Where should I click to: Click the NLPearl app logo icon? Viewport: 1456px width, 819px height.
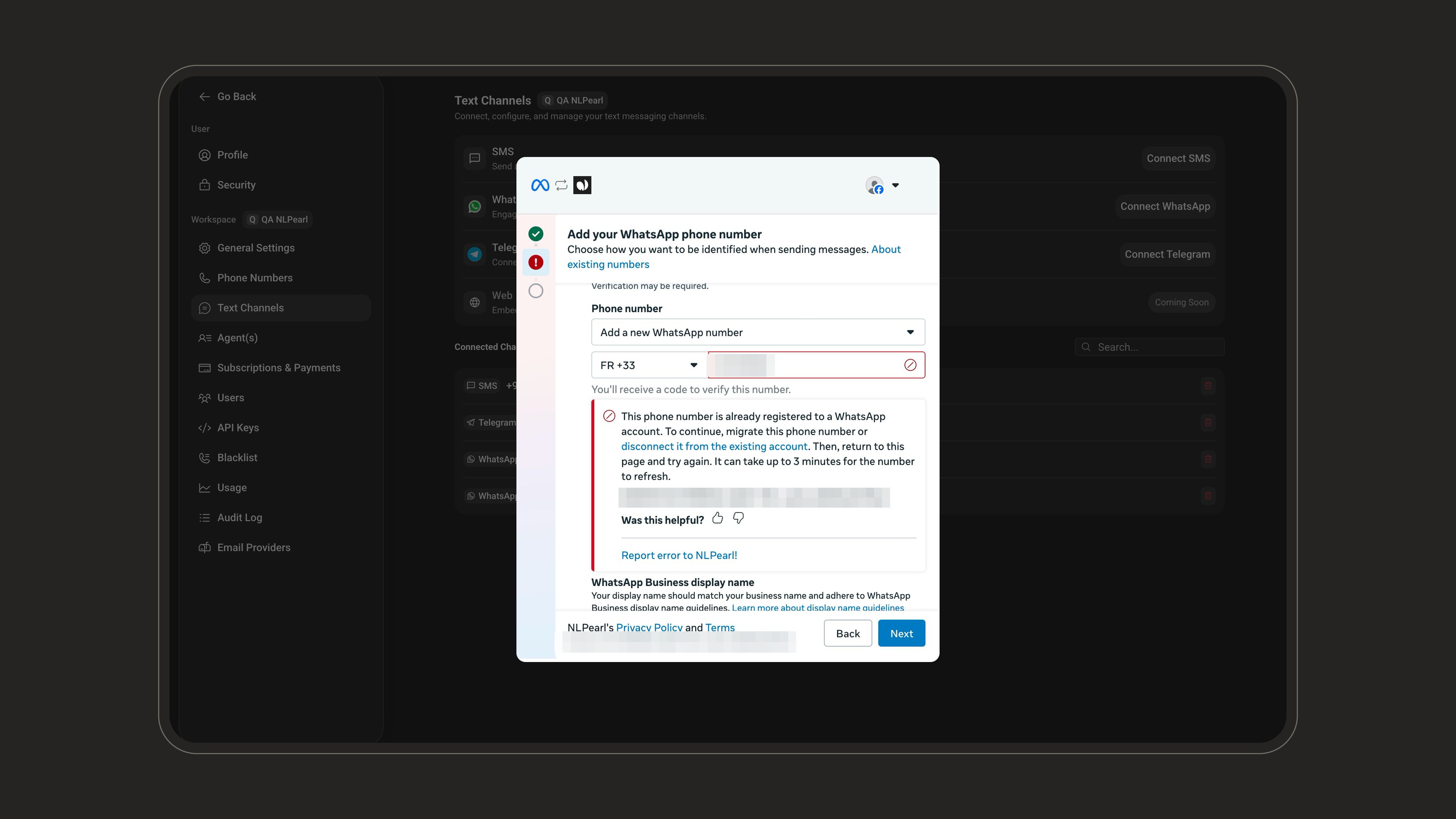[582, 185]
